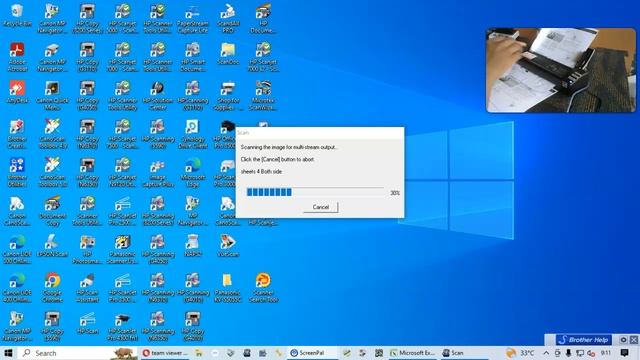Click the scan progress bar
Viewport: 640px width, 360px height.
click(x=315, y=192)
